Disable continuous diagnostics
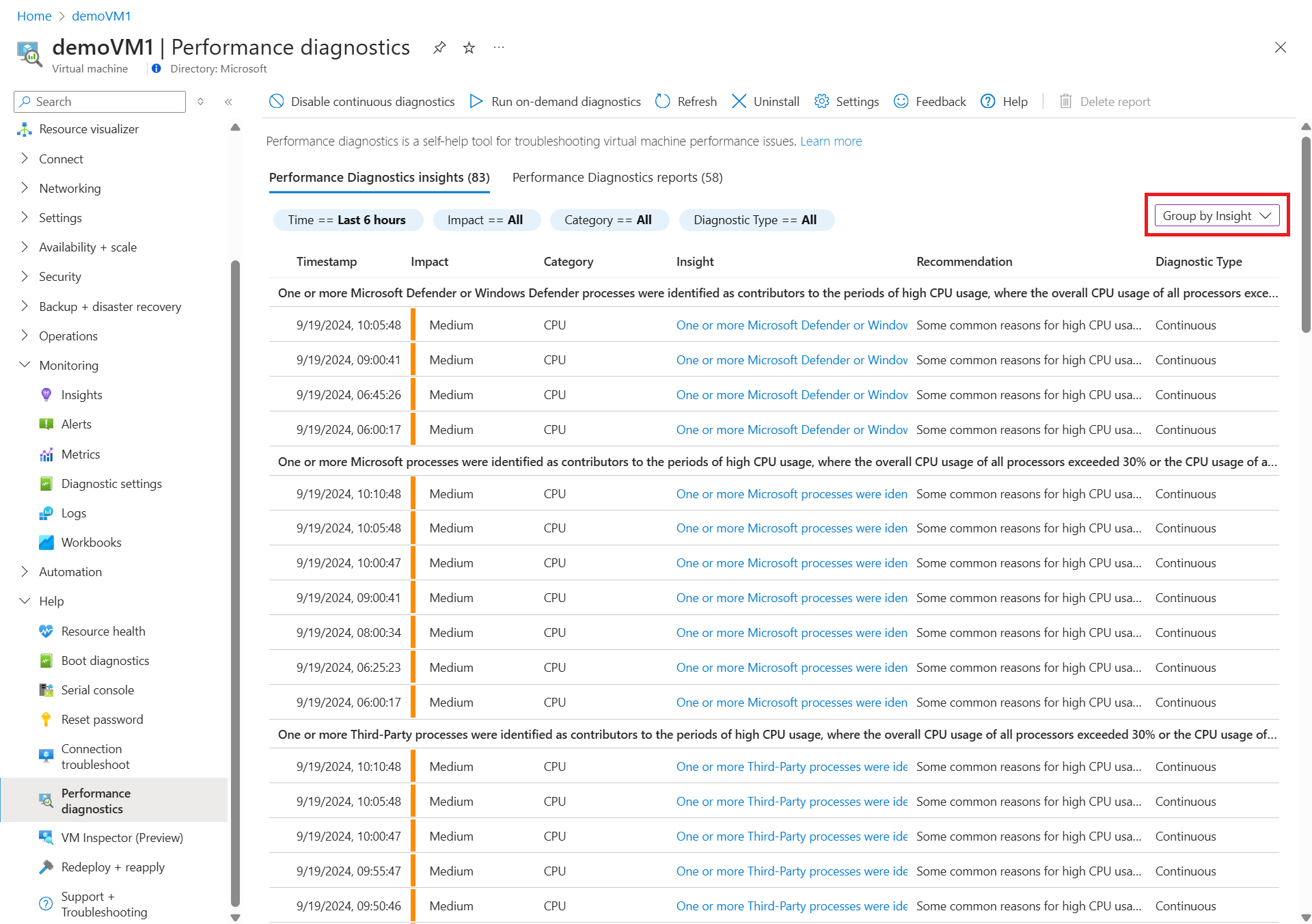This screenshot has height=924, width=1312. tap(362, 101)
